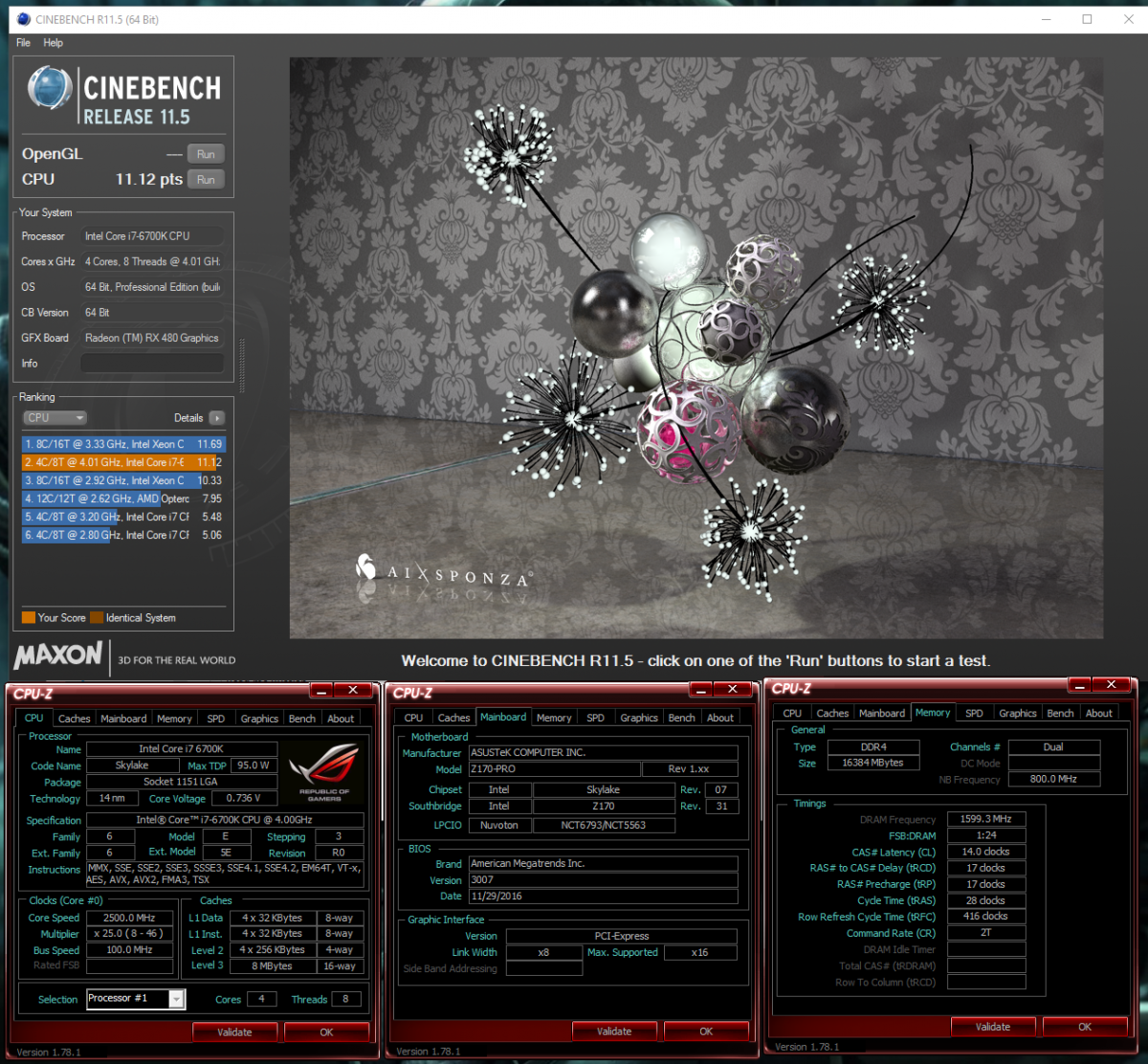Close the CPU-Z window showing the CPU tab

(353, 690)
